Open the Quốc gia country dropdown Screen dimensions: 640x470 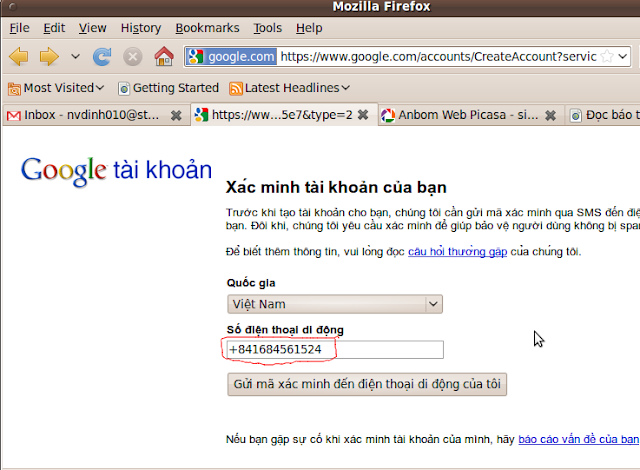tap(335, 304)
